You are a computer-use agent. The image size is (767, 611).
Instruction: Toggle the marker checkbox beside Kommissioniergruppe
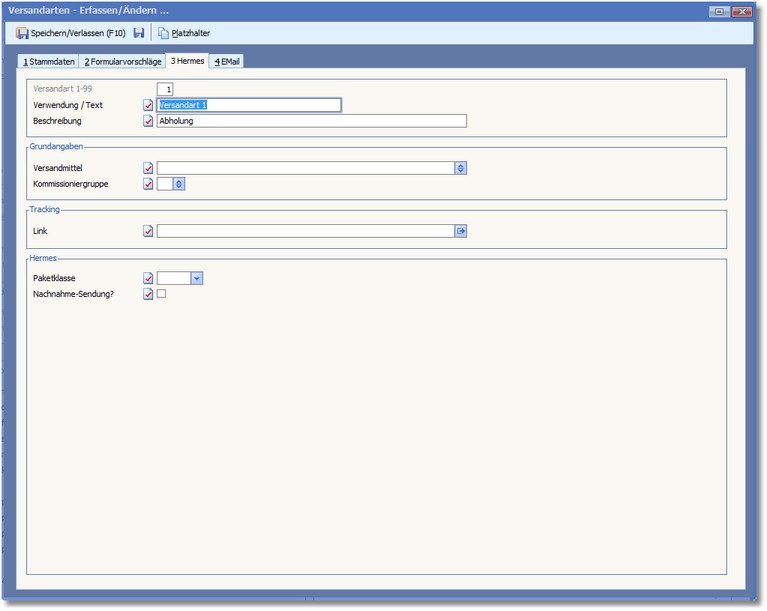(x=149, y=184)
